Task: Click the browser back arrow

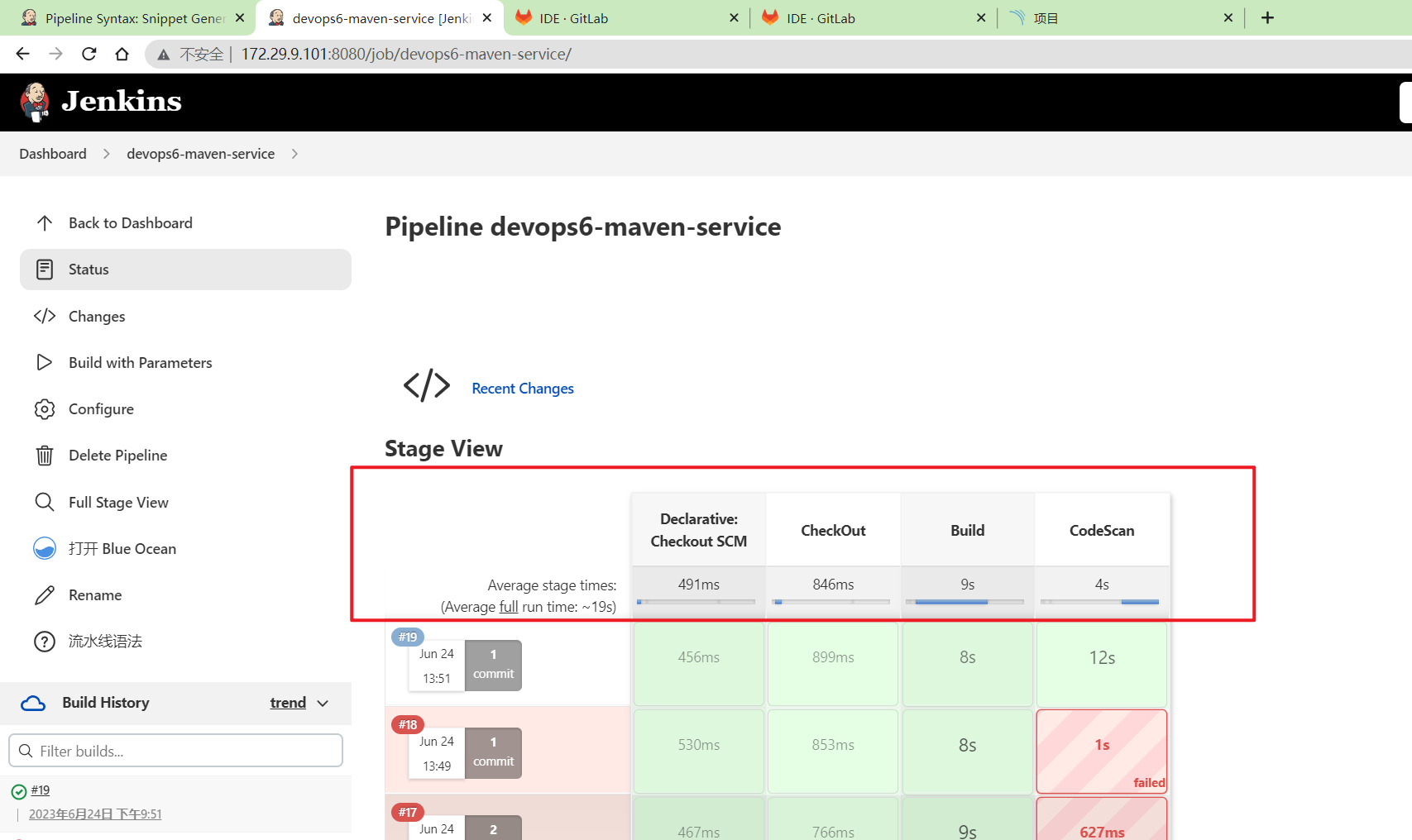Action: pos(22,54)
